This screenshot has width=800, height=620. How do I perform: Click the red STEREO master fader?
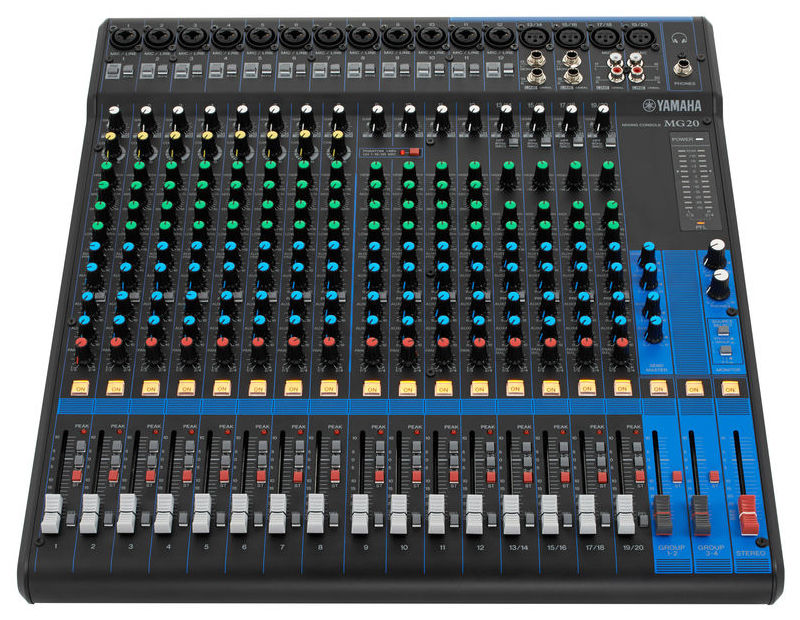[x=749, y=515]
